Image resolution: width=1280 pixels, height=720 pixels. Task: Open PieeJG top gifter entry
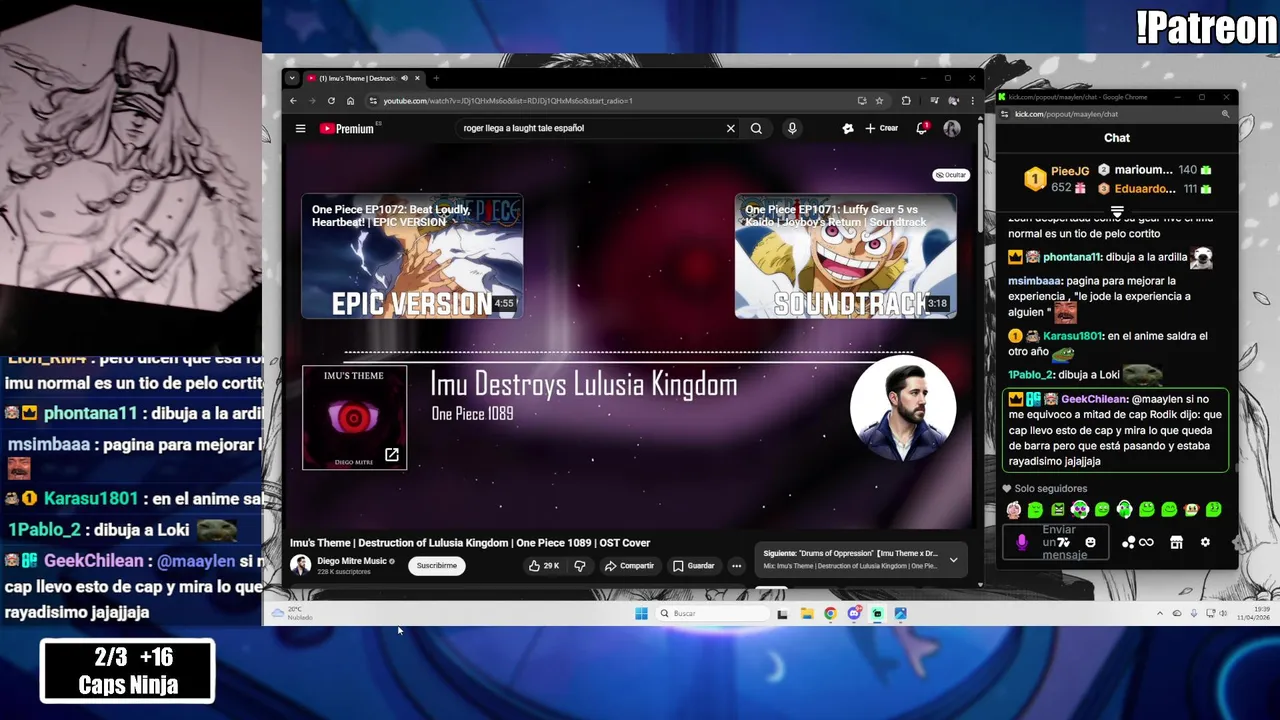pos(1057,179)
